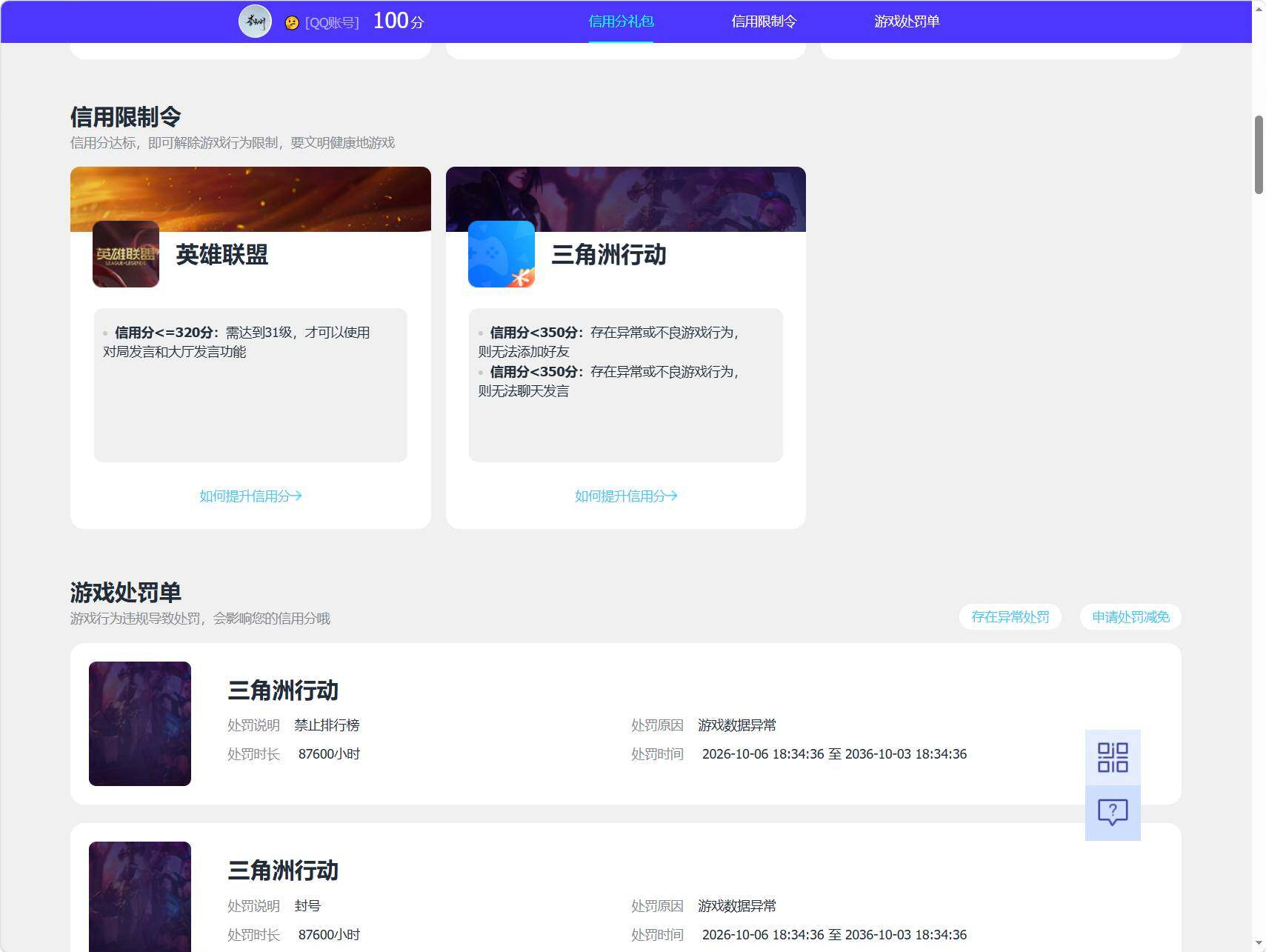Open the help question chat icon
The width and height of the screenshot is (1266, 952).
pyautogui.click(x=1113, y=813)
